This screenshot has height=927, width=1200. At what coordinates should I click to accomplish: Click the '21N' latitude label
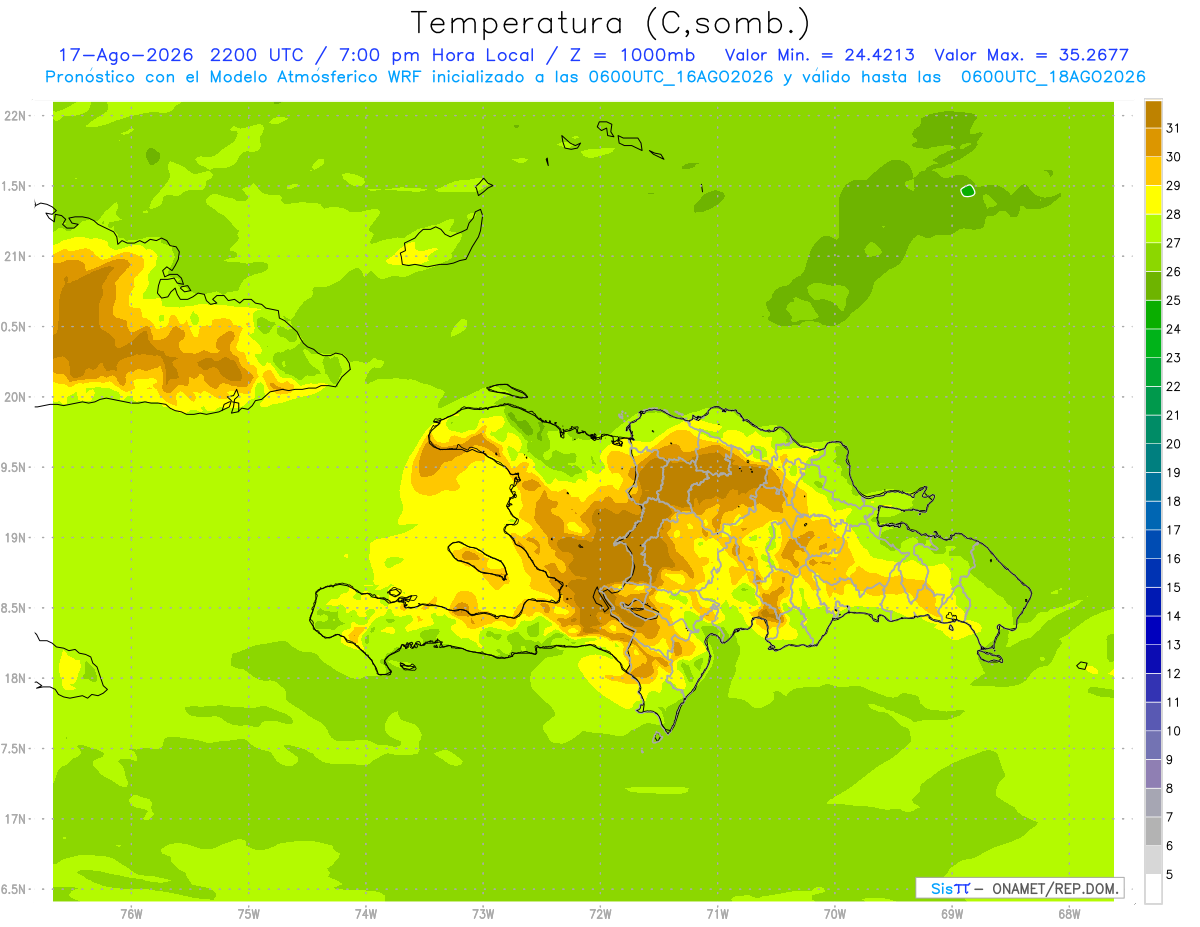tap(15, 257)
